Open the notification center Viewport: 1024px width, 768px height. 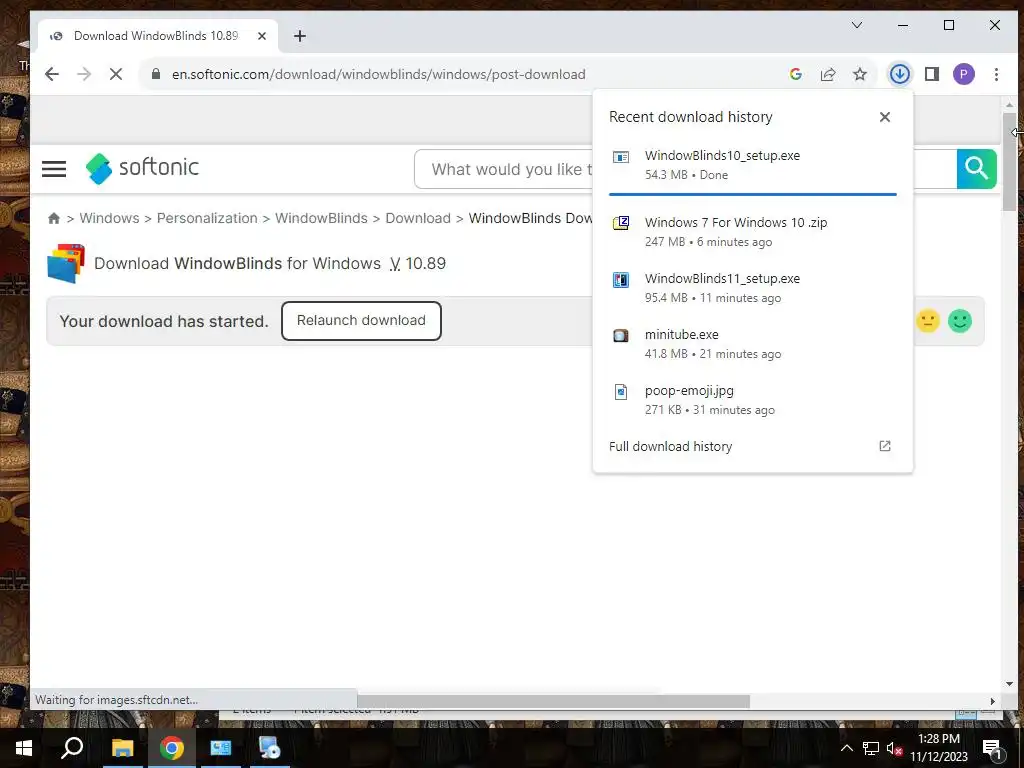point(992,748)
